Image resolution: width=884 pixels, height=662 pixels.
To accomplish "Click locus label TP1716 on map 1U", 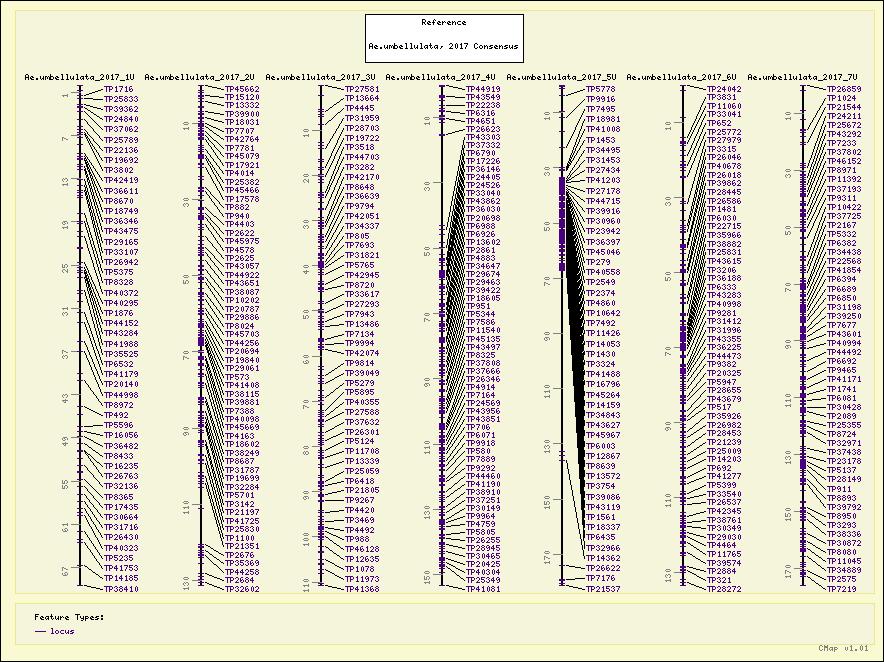I will 118,89.
